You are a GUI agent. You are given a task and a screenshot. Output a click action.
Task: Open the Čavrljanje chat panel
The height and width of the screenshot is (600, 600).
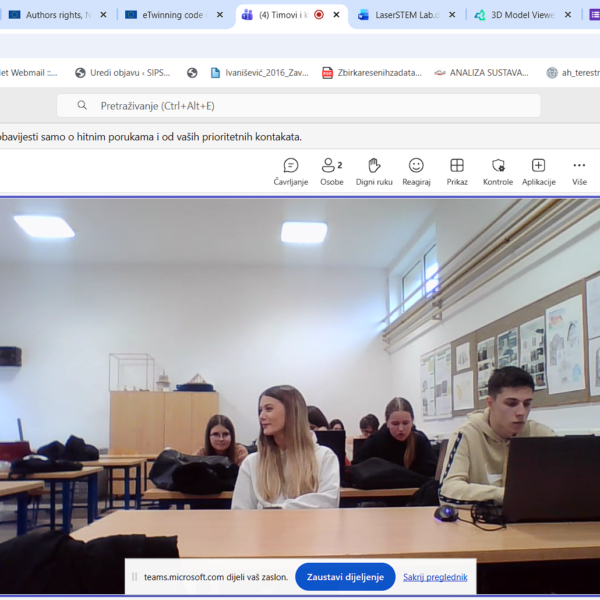click(x=290, y=171)
